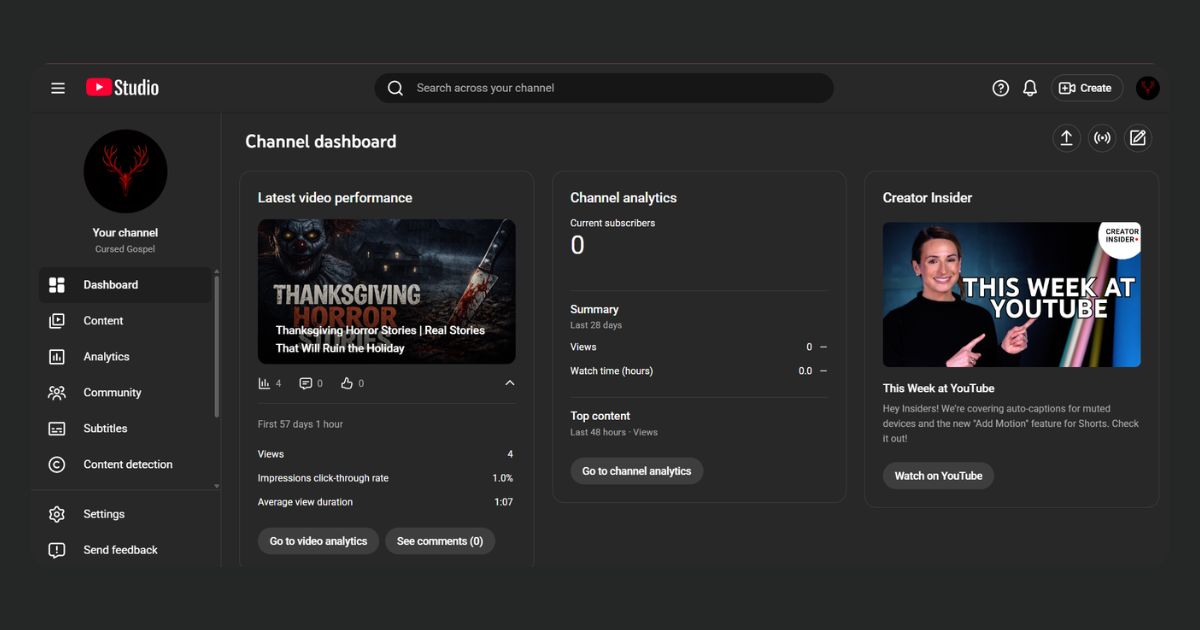1200x630 pixels.
Task: Click the Settings gear icon
Action: point(57,514)
